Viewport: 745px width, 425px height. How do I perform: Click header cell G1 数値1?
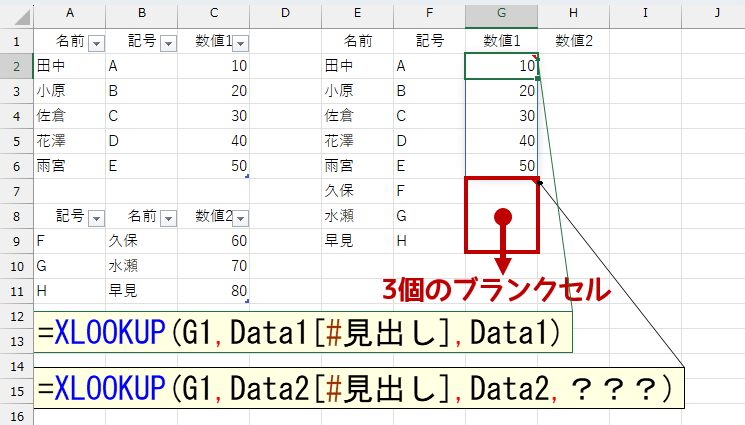point(501,41)
